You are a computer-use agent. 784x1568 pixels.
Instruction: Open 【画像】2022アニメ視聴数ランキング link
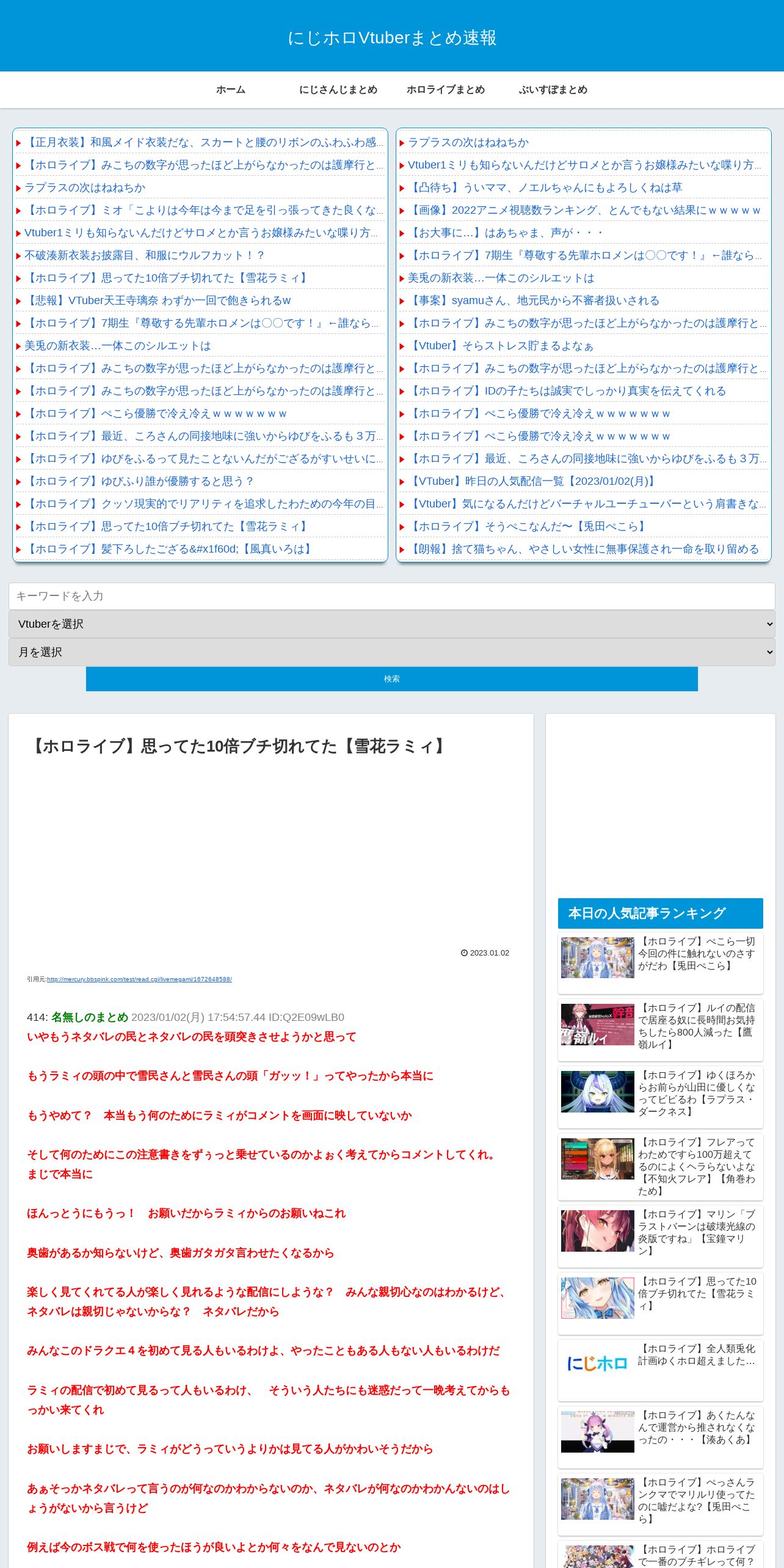point(584,210)
